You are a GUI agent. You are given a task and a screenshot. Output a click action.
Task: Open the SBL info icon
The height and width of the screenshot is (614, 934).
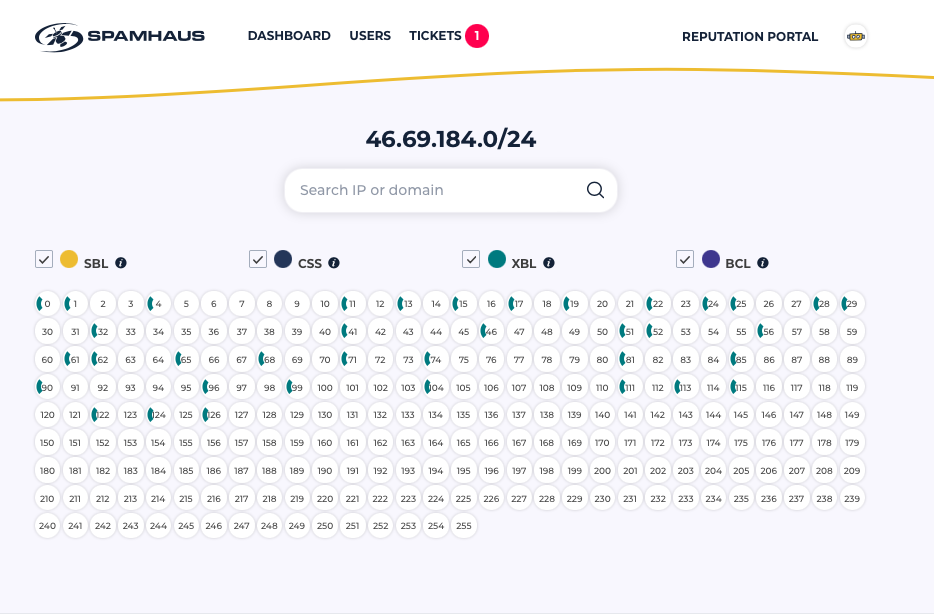pyautogui.click(x=121, y=264)
